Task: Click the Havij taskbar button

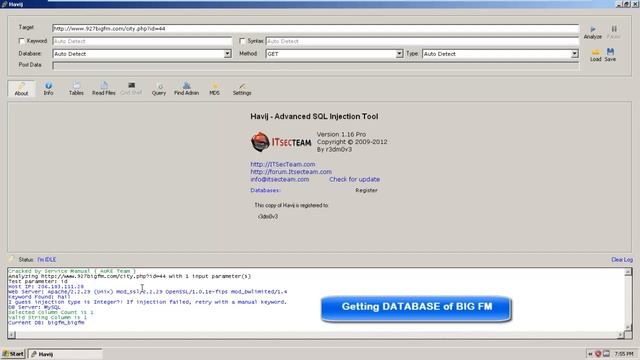Action: (65, 354)
